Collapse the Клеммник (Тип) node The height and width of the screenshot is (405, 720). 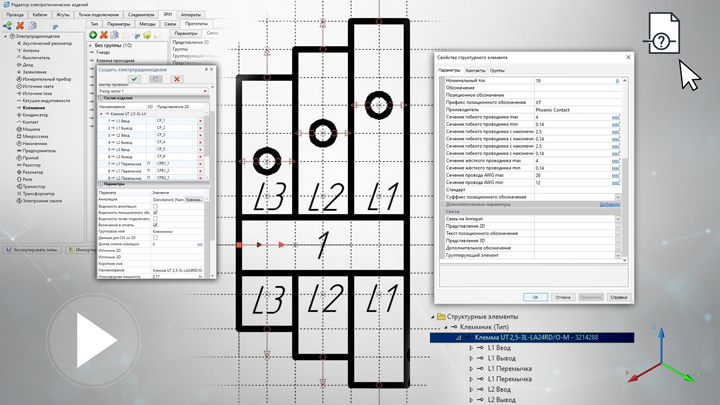tap(445, 327)
